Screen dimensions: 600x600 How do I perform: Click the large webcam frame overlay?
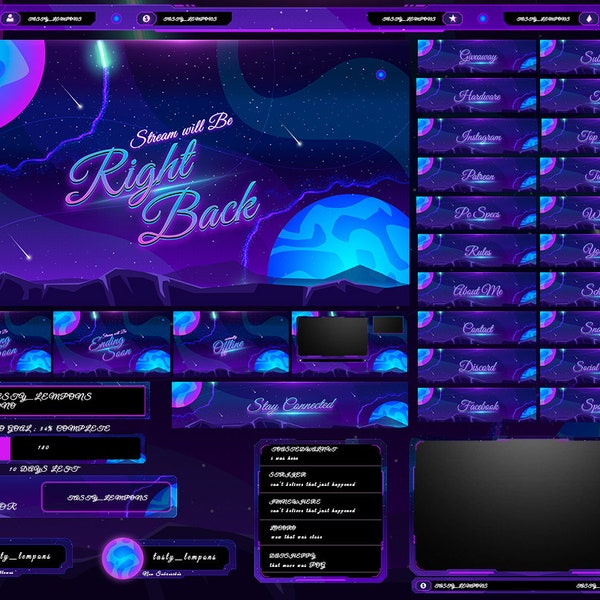[x=505, y=505]
